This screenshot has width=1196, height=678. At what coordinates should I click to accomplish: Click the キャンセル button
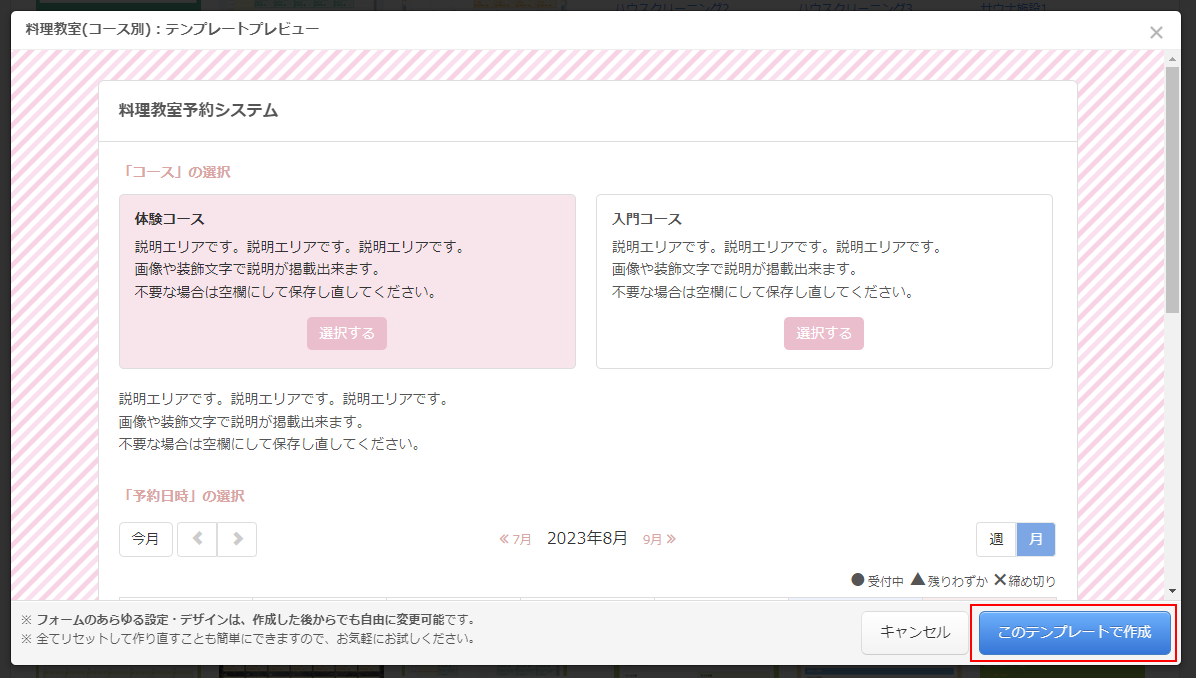tap(914, 632)
